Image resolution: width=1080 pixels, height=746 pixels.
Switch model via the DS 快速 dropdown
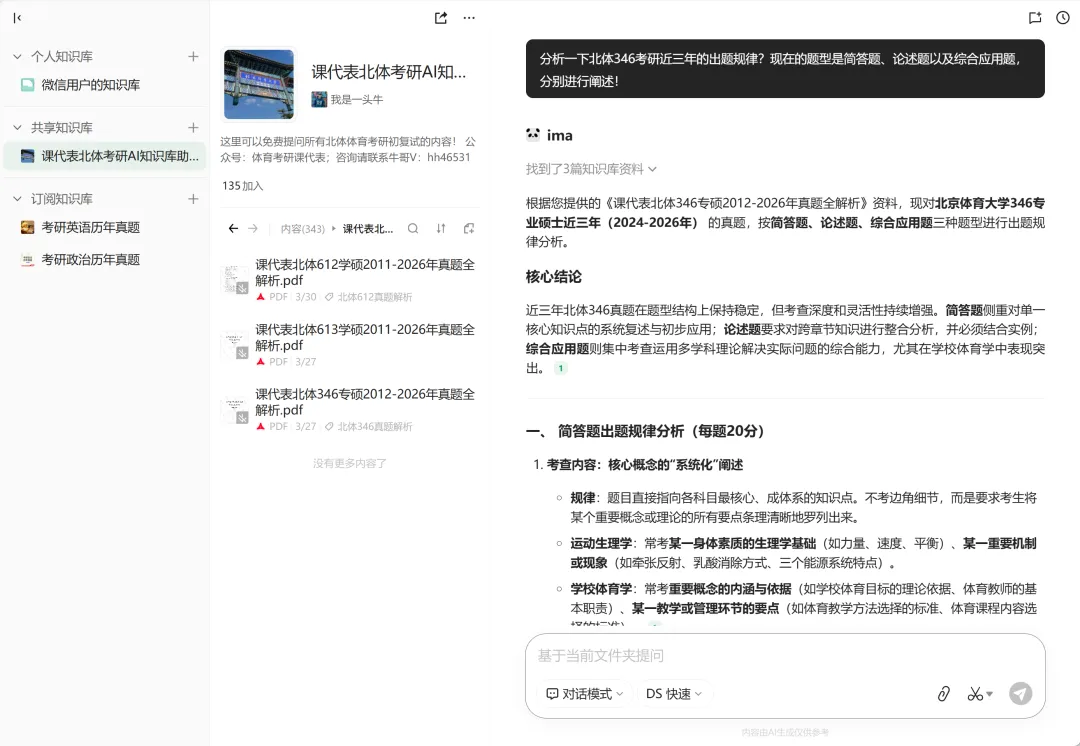pyautogui.click(x=673, y=693)
